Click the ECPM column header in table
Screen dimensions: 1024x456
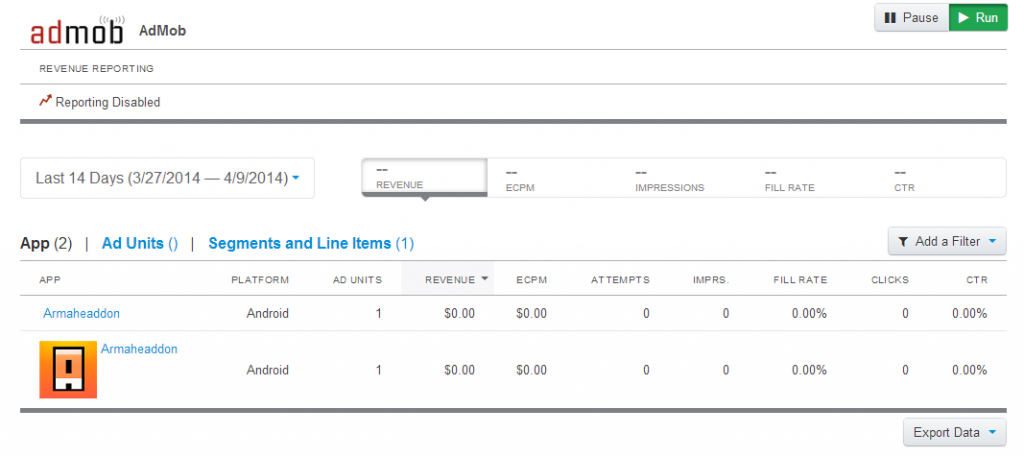click(532, 280)
